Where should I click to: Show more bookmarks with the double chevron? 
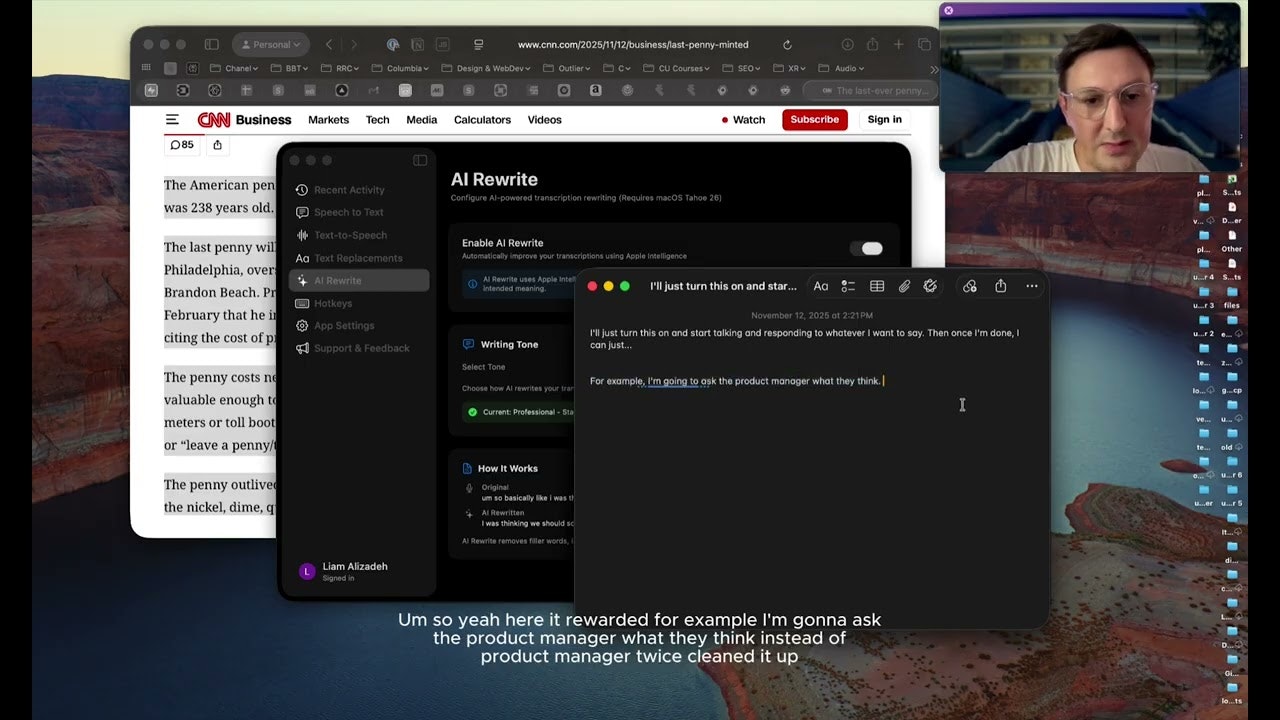pyautogui.click(x=934, y=69)
